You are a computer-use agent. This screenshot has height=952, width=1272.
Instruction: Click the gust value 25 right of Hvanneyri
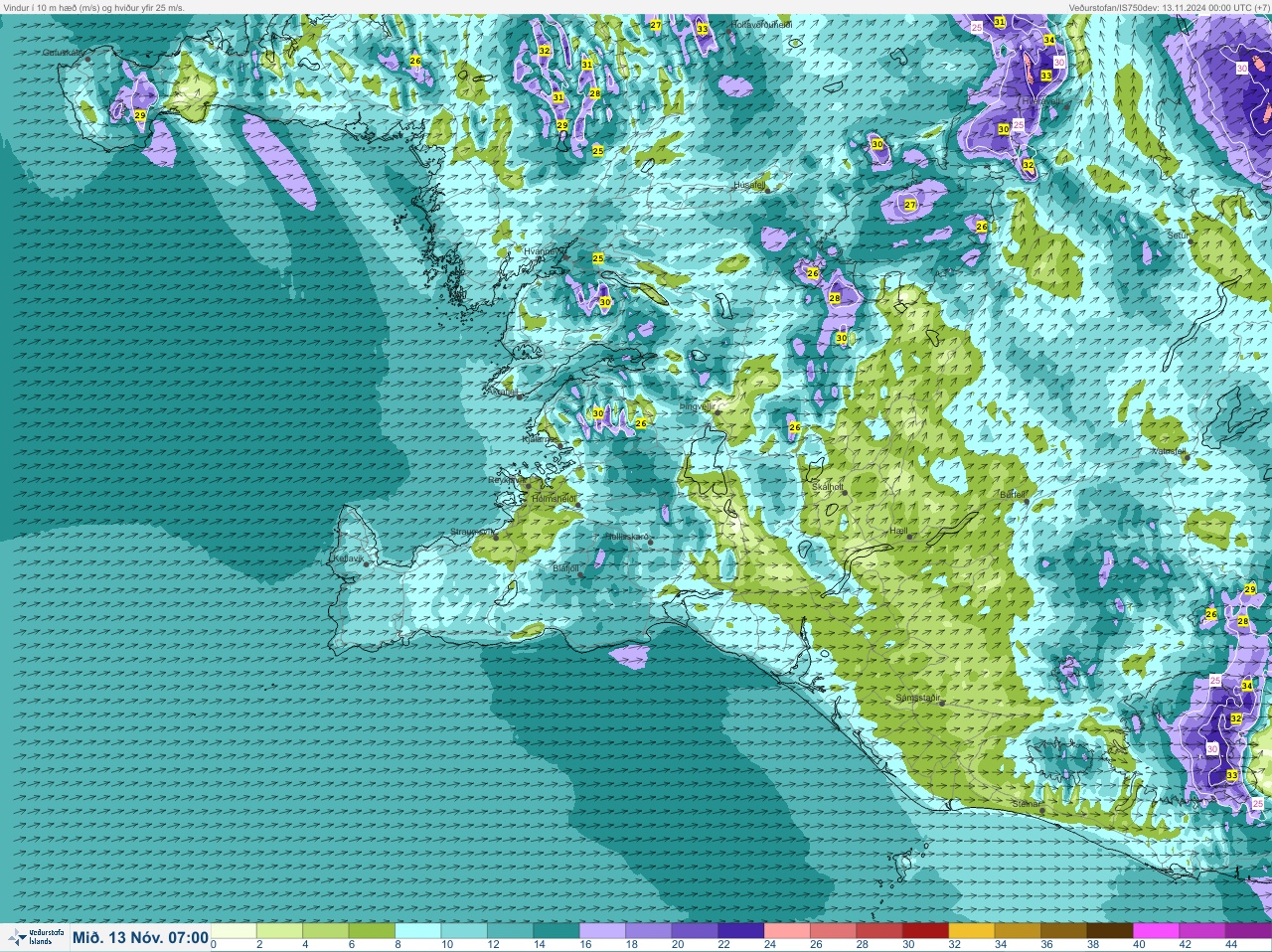click(597, 258)
